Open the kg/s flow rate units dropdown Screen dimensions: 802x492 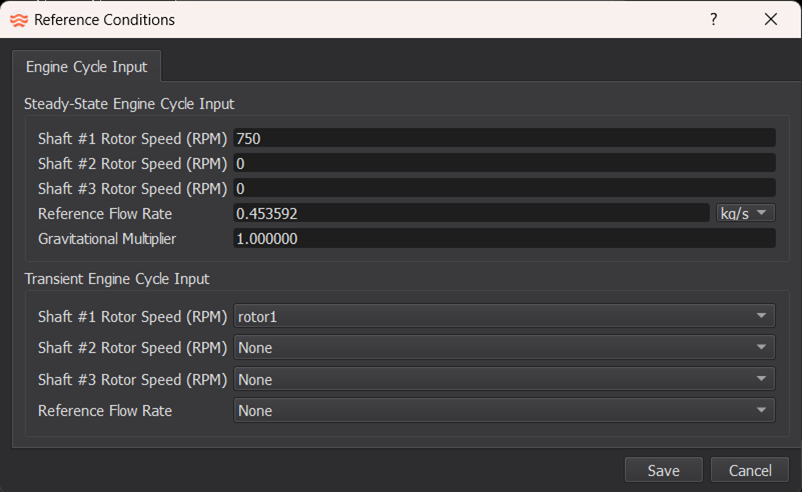pyautogui.click(x=746, y=213)
